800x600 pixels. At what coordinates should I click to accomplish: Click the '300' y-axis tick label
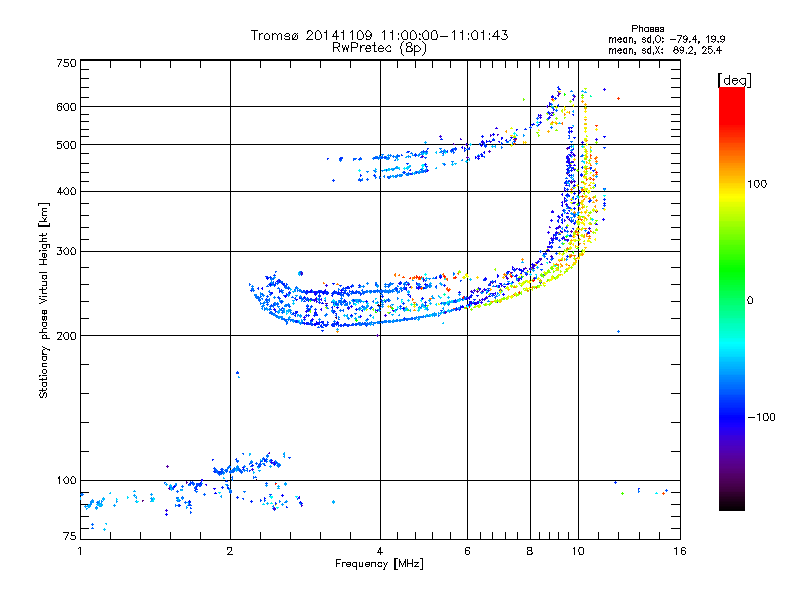click(66, 252)
